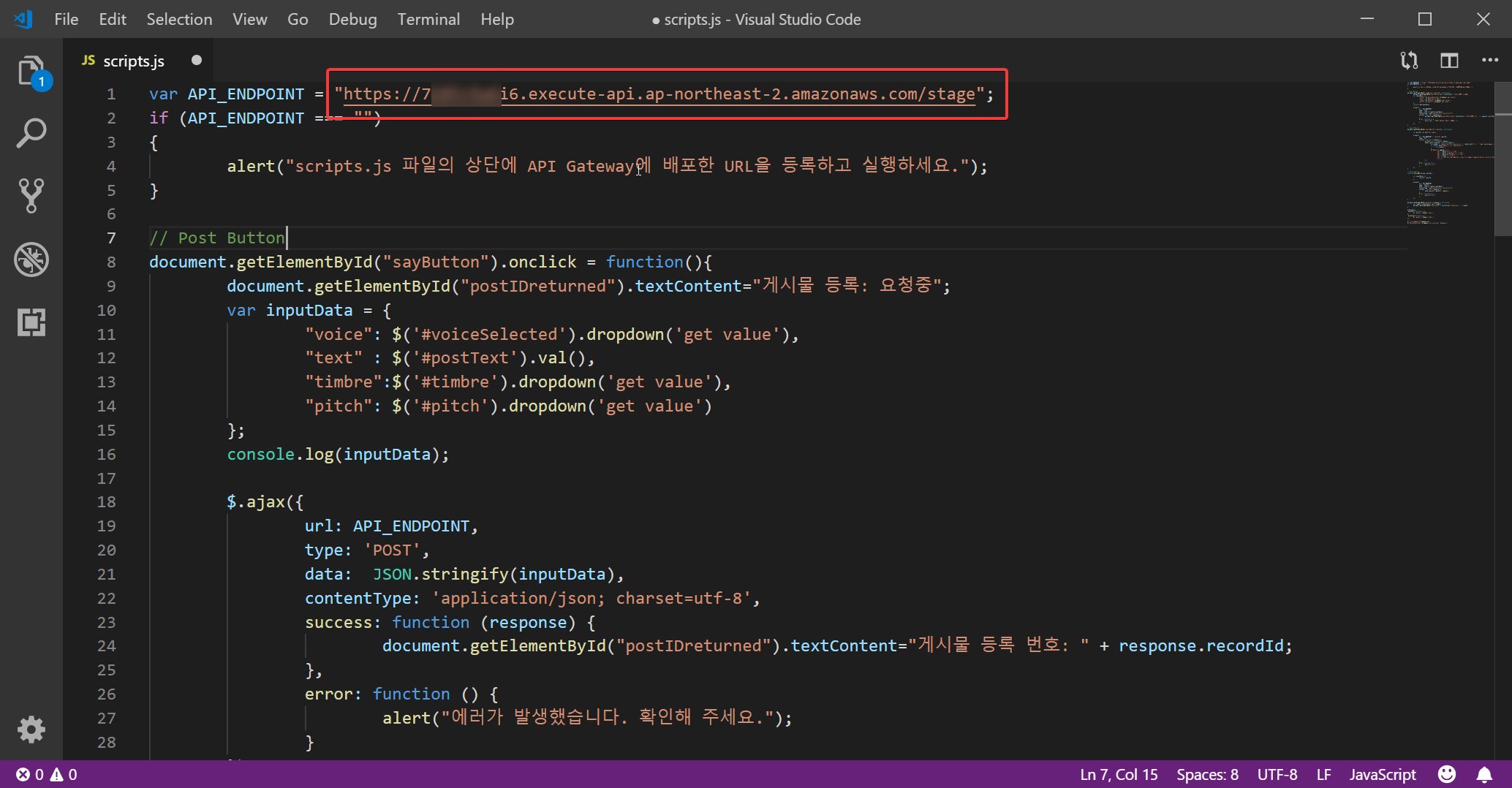
Task: Click the code minimap preview
Action: coord(1449,154)
